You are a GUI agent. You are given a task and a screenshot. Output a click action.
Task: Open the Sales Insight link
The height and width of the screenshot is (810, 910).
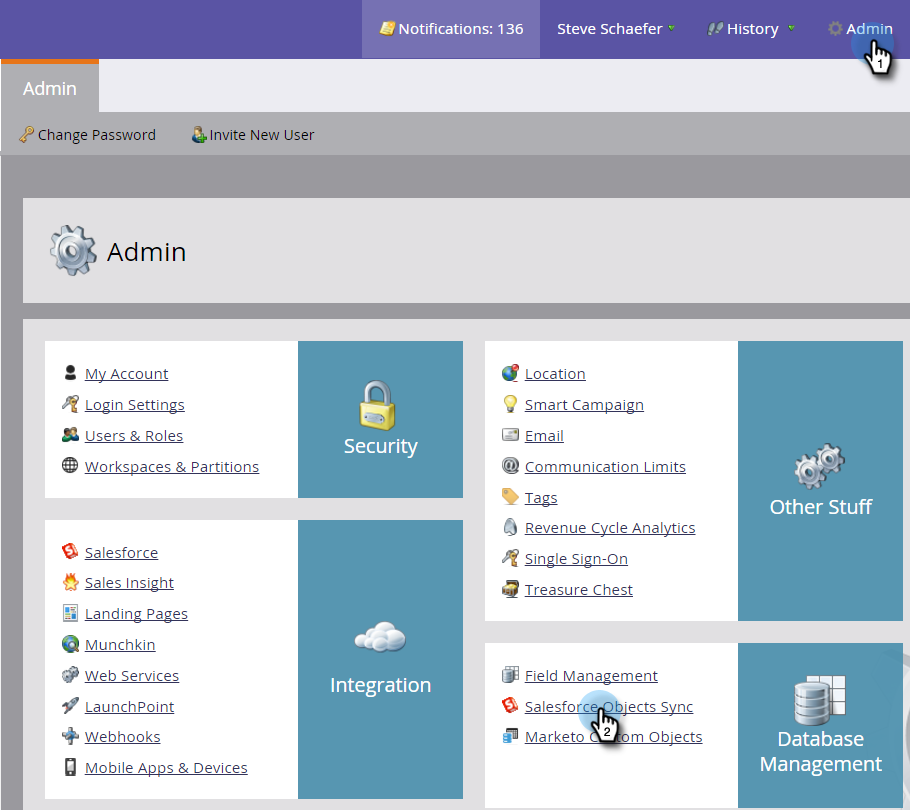tap(129, 583)
